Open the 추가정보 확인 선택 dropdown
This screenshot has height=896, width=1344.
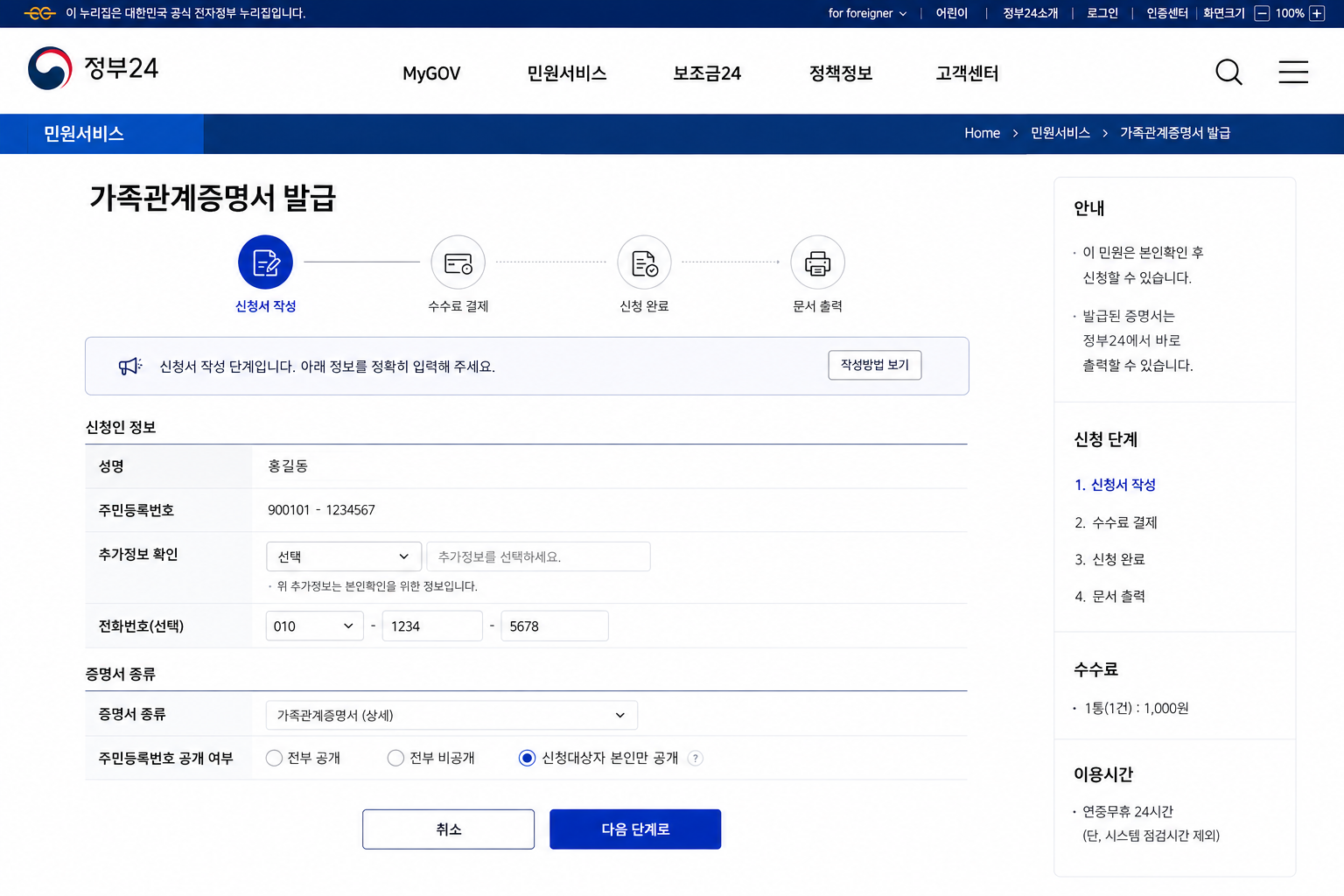tap(344, 556)
